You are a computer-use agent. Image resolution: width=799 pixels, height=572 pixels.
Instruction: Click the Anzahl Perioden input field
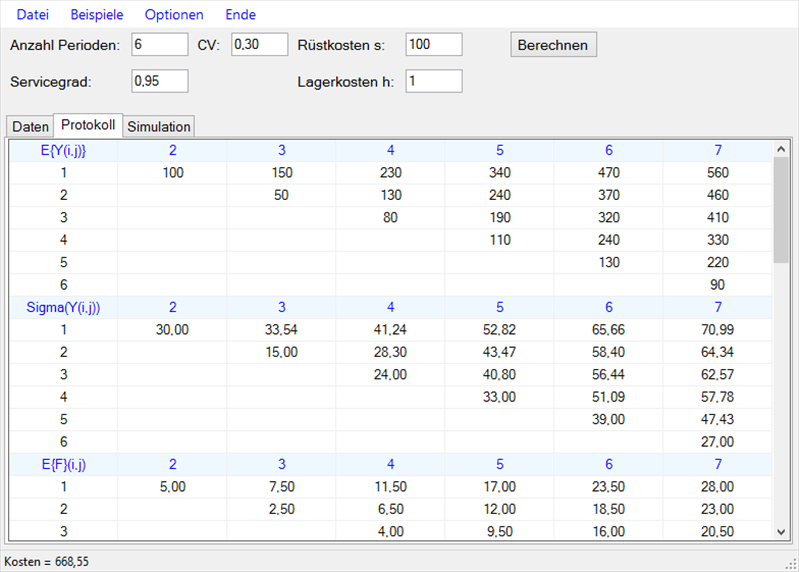159,45
